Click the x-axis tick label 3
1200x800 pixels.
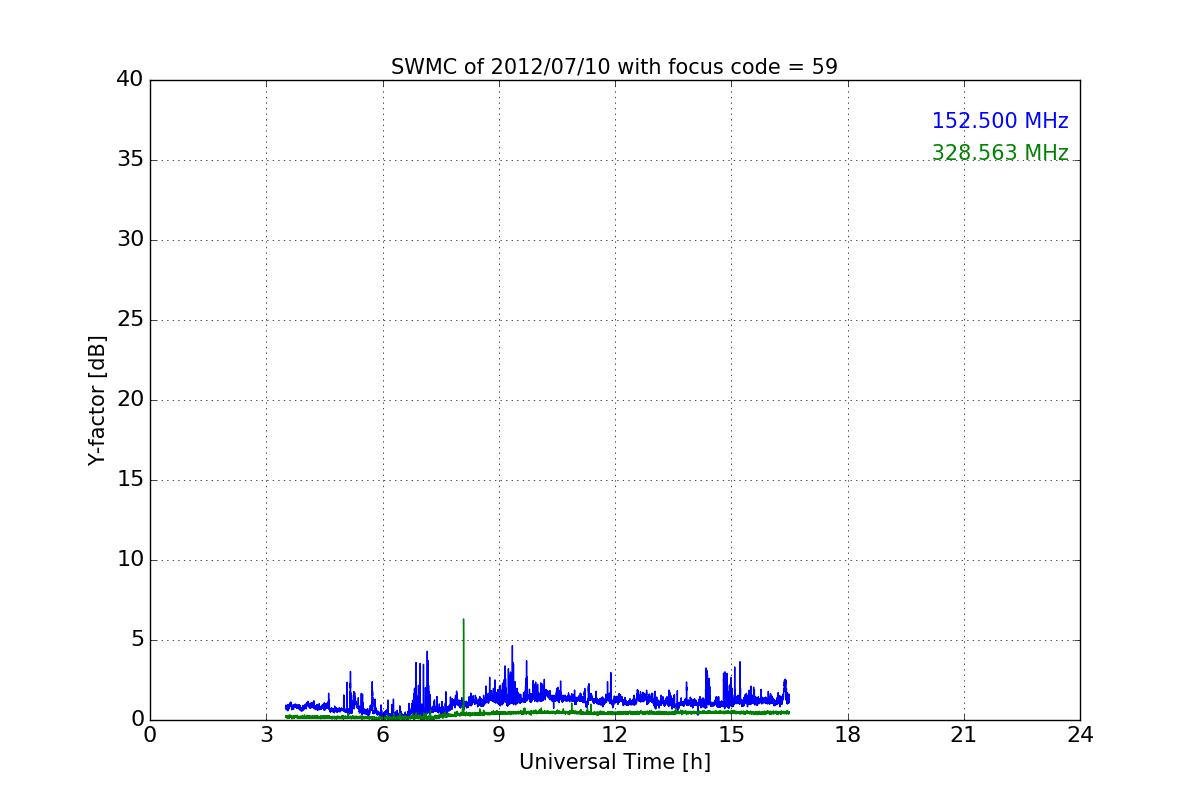(x=266, y=734)
